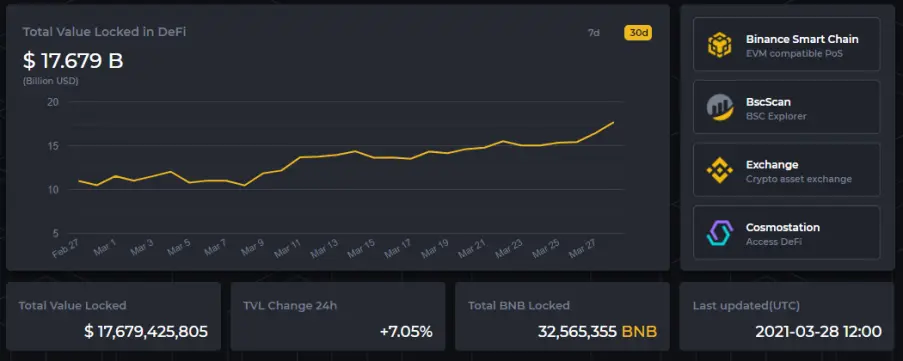Click the 'TVL Change 24h' label
The image size is (903, 361).
[290, 306]
